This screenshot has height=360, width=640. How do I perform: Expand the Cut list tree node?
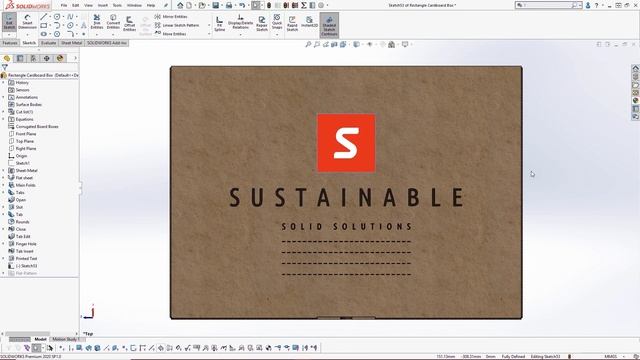tap(3, 112)
